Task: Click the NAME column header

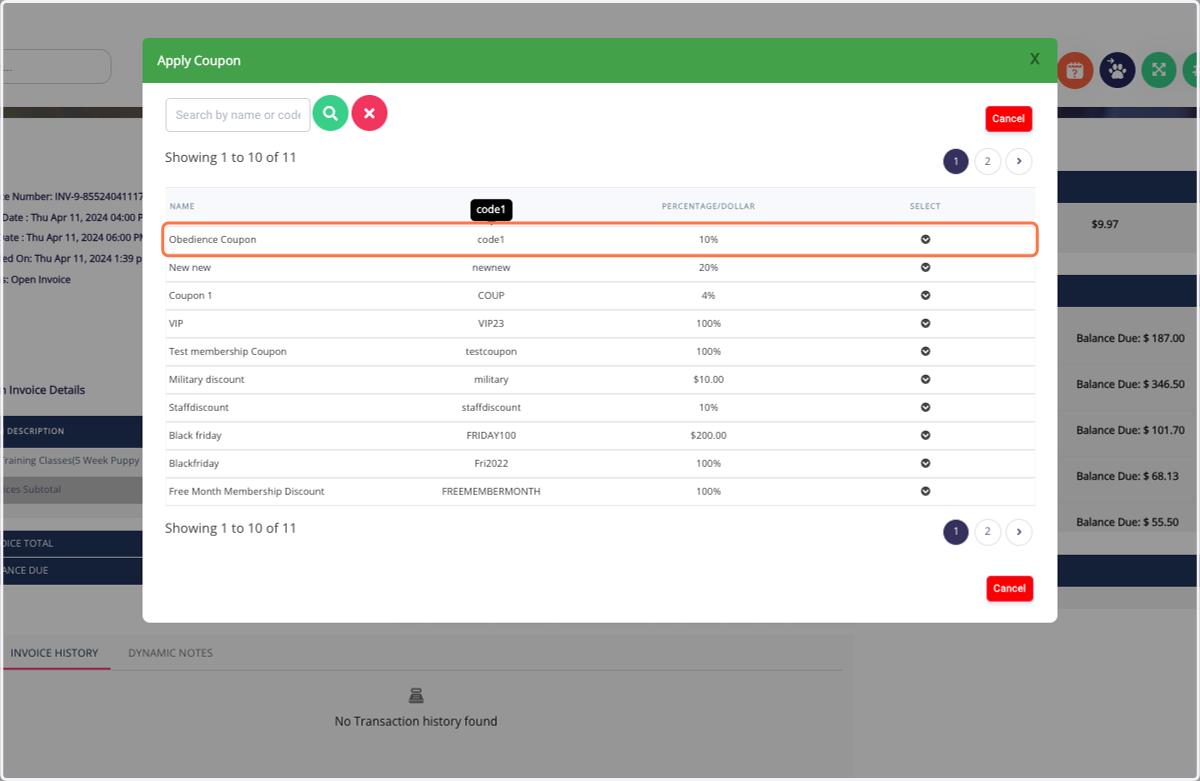Action: (x=182, y=206)
